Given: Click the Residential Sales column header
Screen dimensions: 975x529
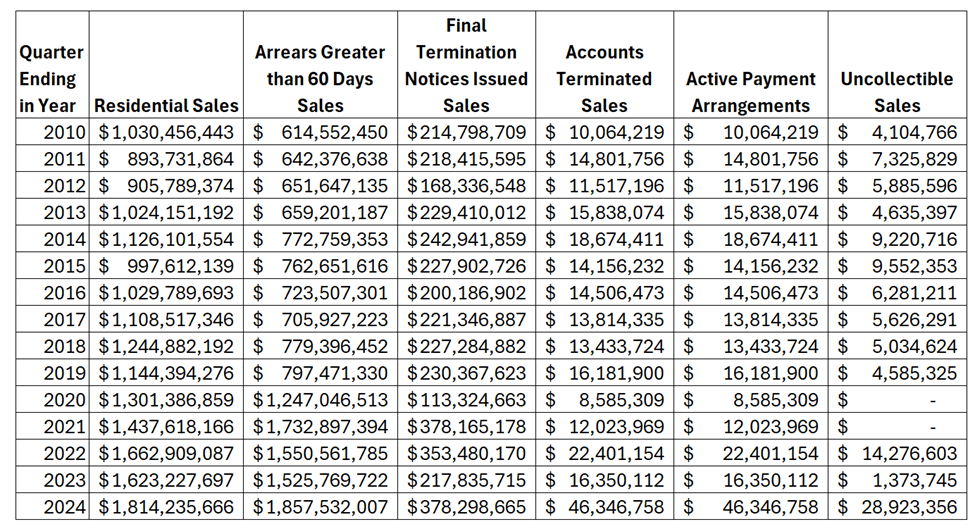Looking at the screenshot, I should click(166, 105).
